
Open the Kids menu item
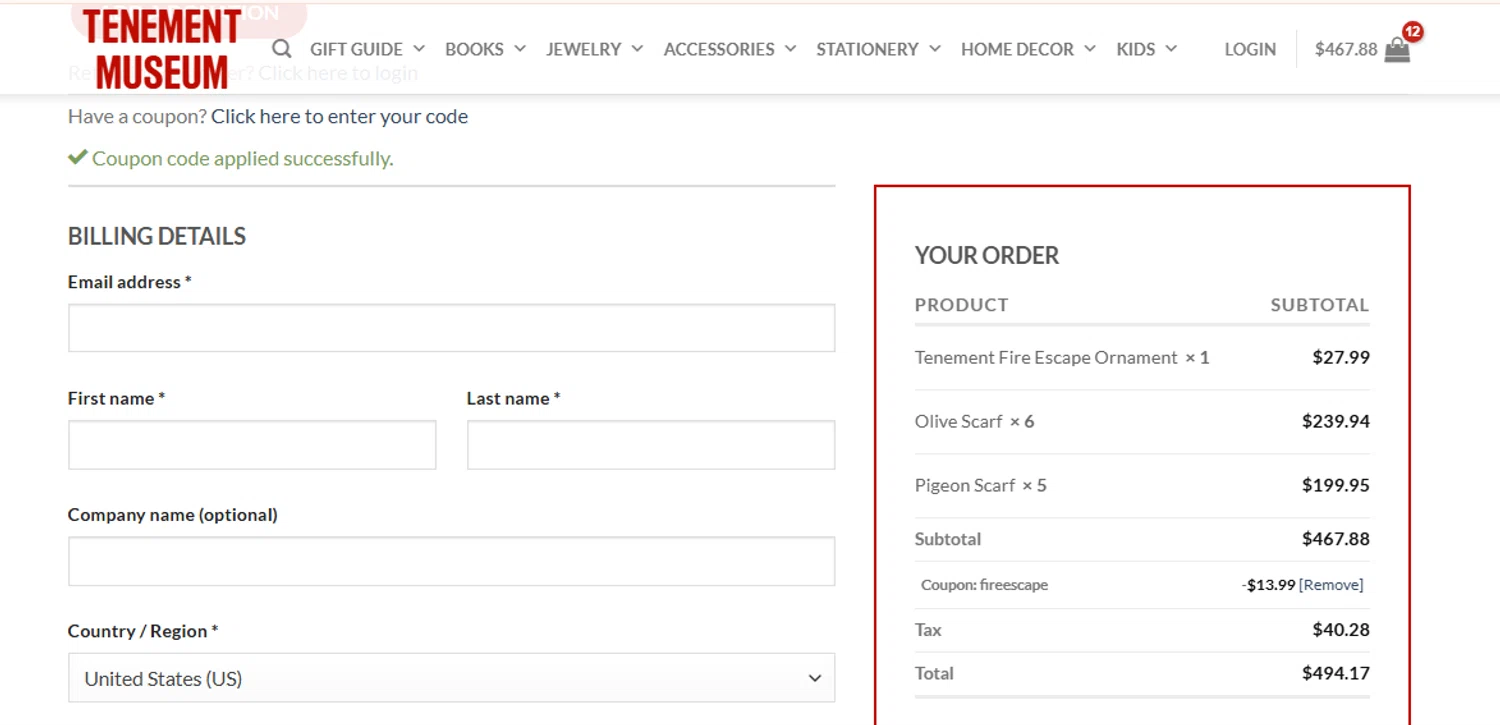tap(1136, 49)
